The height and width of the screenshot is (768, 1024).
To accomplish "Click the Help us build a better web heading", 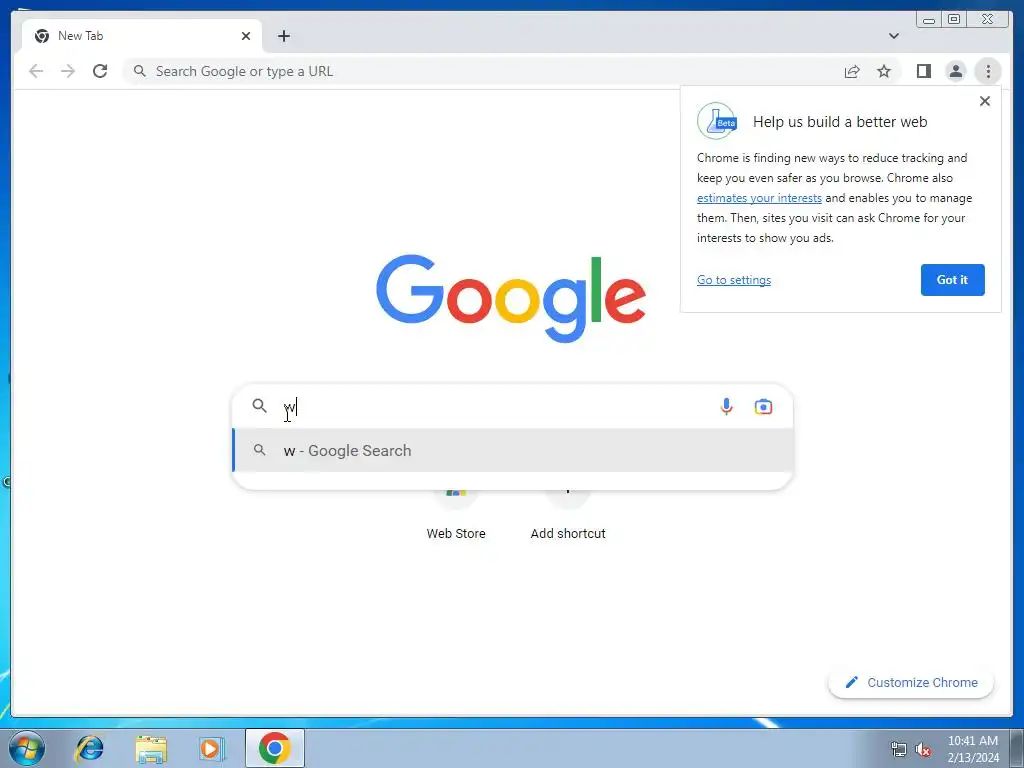I will (840, 122).
